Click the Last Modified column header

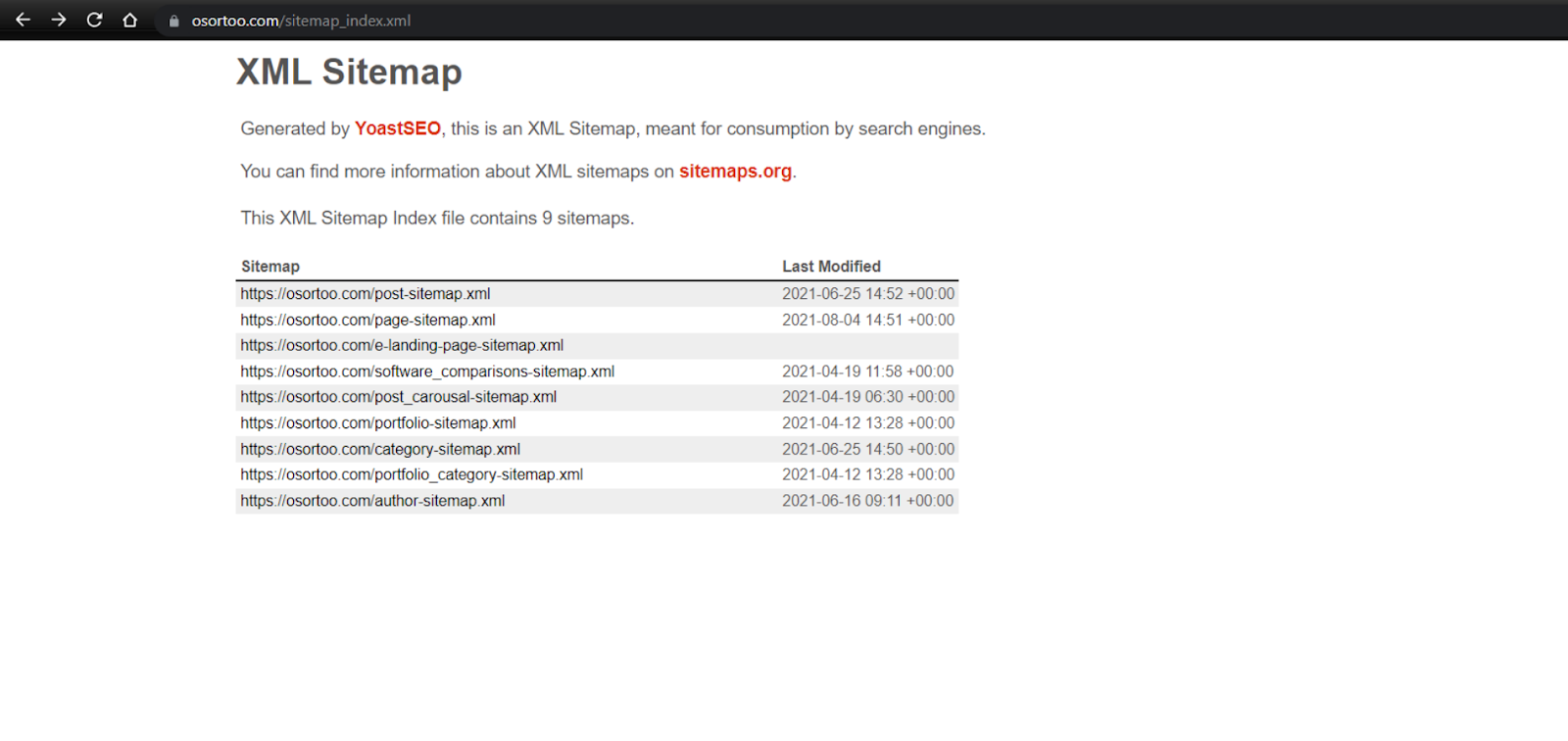click(x=831, y=267)
